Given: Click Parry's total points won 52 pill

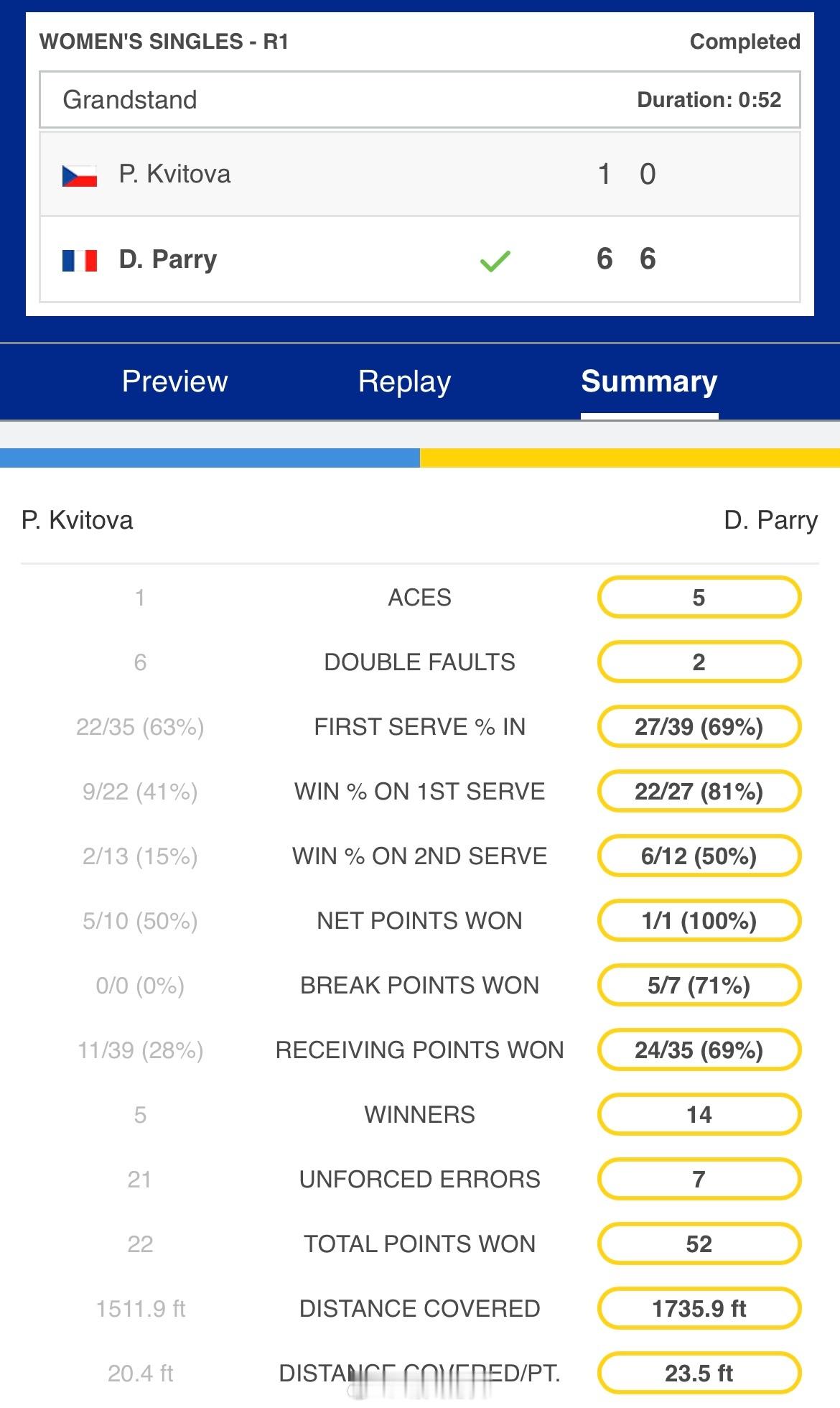Looking at the screenshot, I should pyautogui.click(x=699, y=1243).
